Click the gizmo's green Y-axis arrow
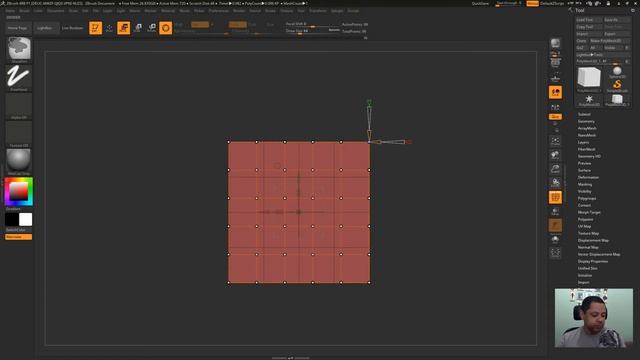 [369, 103]
